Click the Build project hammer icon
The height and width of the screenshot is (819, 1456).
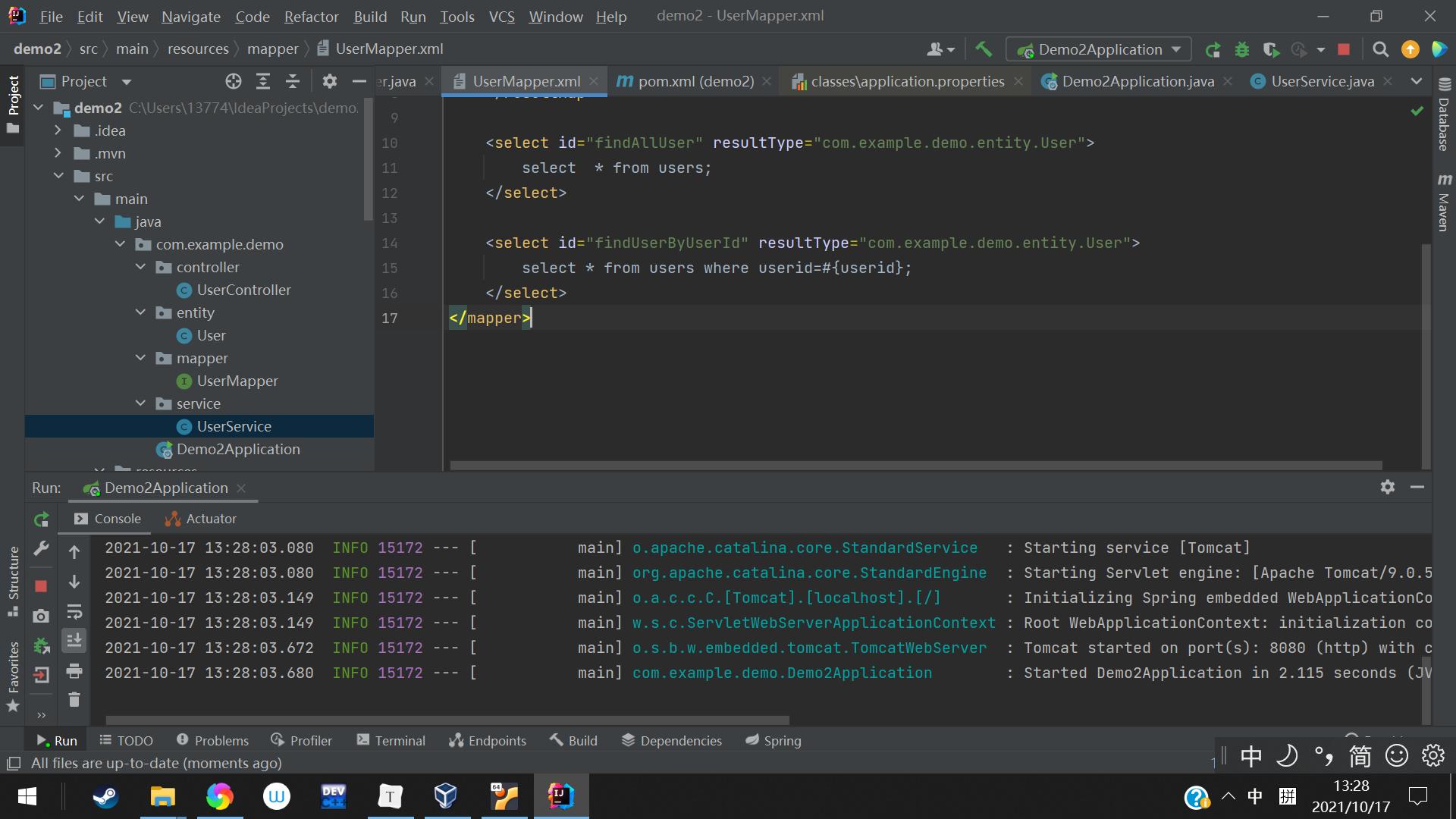click(984, 49)
